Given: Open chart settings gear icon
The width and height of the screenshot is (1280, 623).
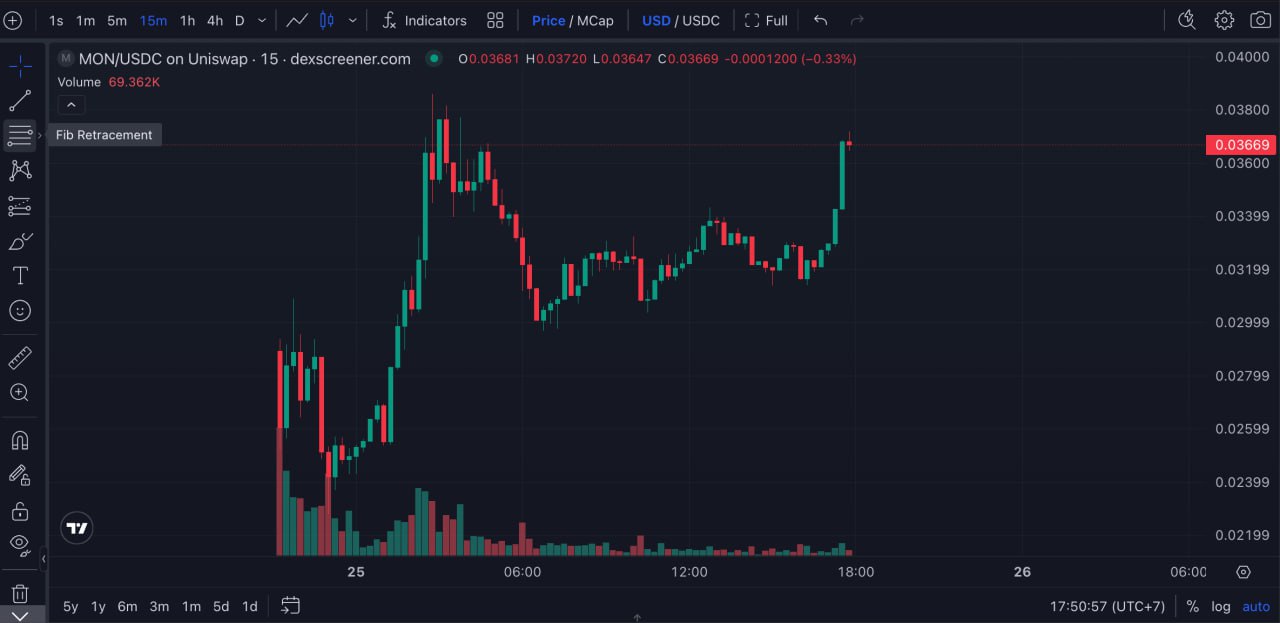Looking at the screenshot, I should [x=1224, y=20].
